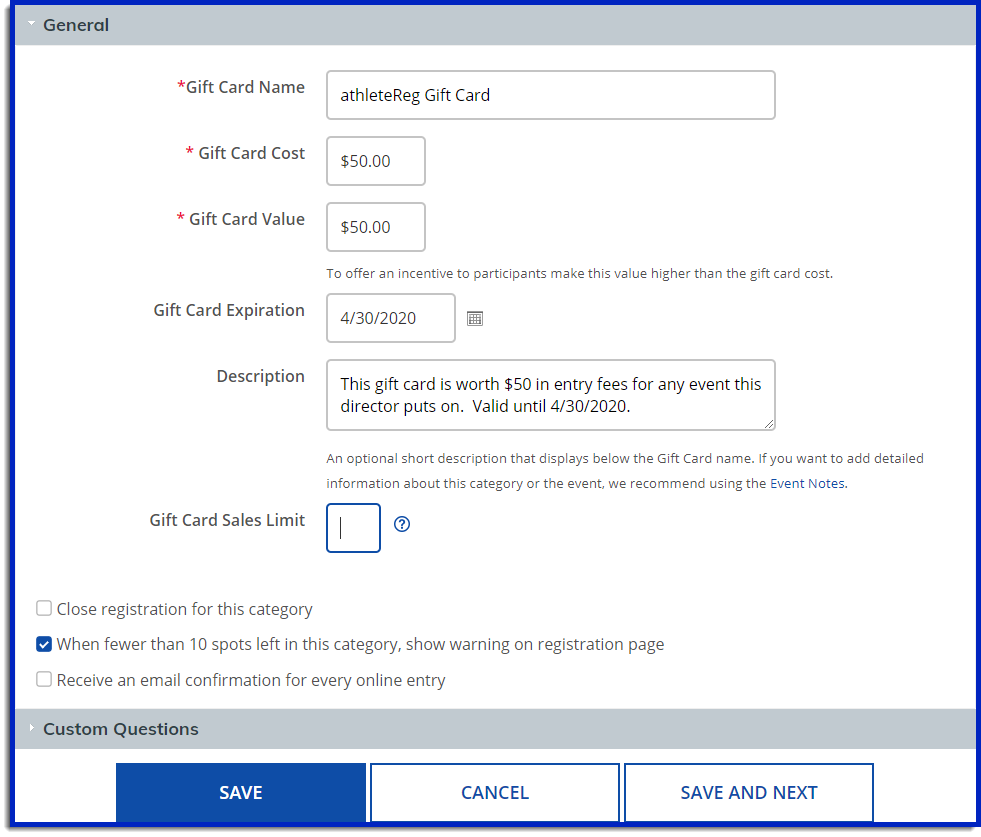The image size is (981, 837).
Task: Click the Gift Card Name label text
Action: click(x=244, y=87)
